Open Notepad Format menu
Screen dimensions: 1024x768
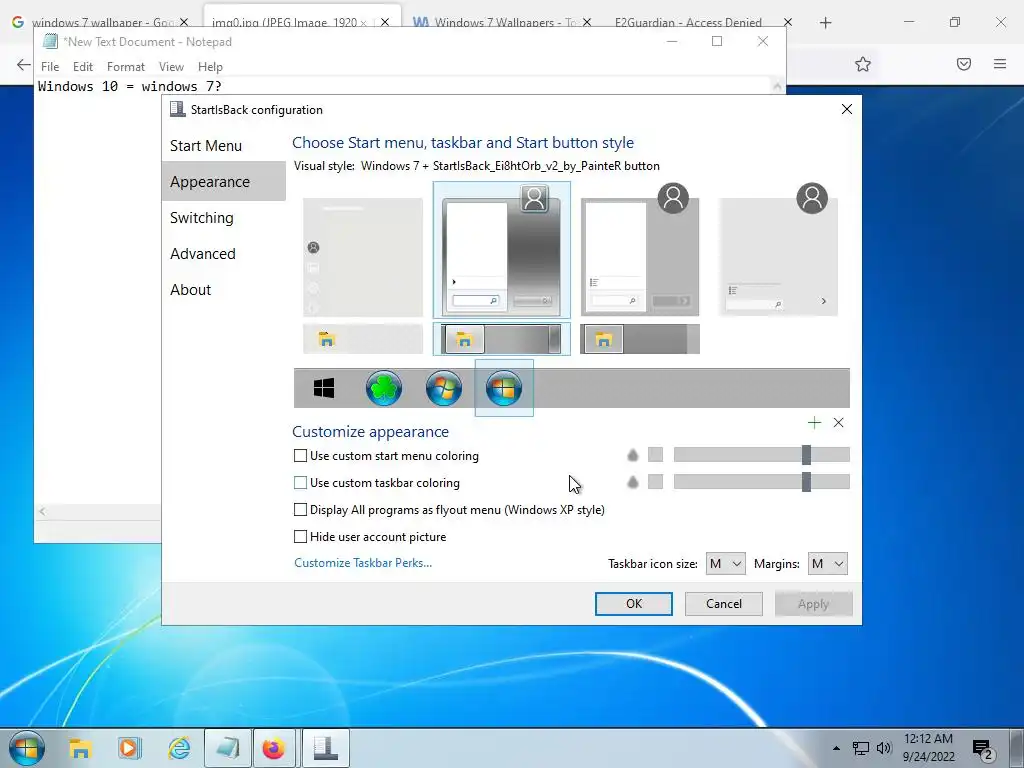click(125, 67)
